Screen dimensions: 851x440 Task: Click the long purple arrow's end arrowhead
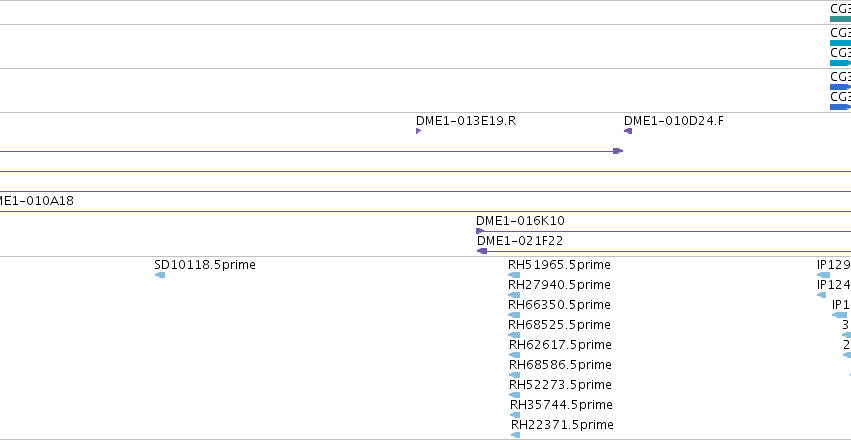pos(618,151)
